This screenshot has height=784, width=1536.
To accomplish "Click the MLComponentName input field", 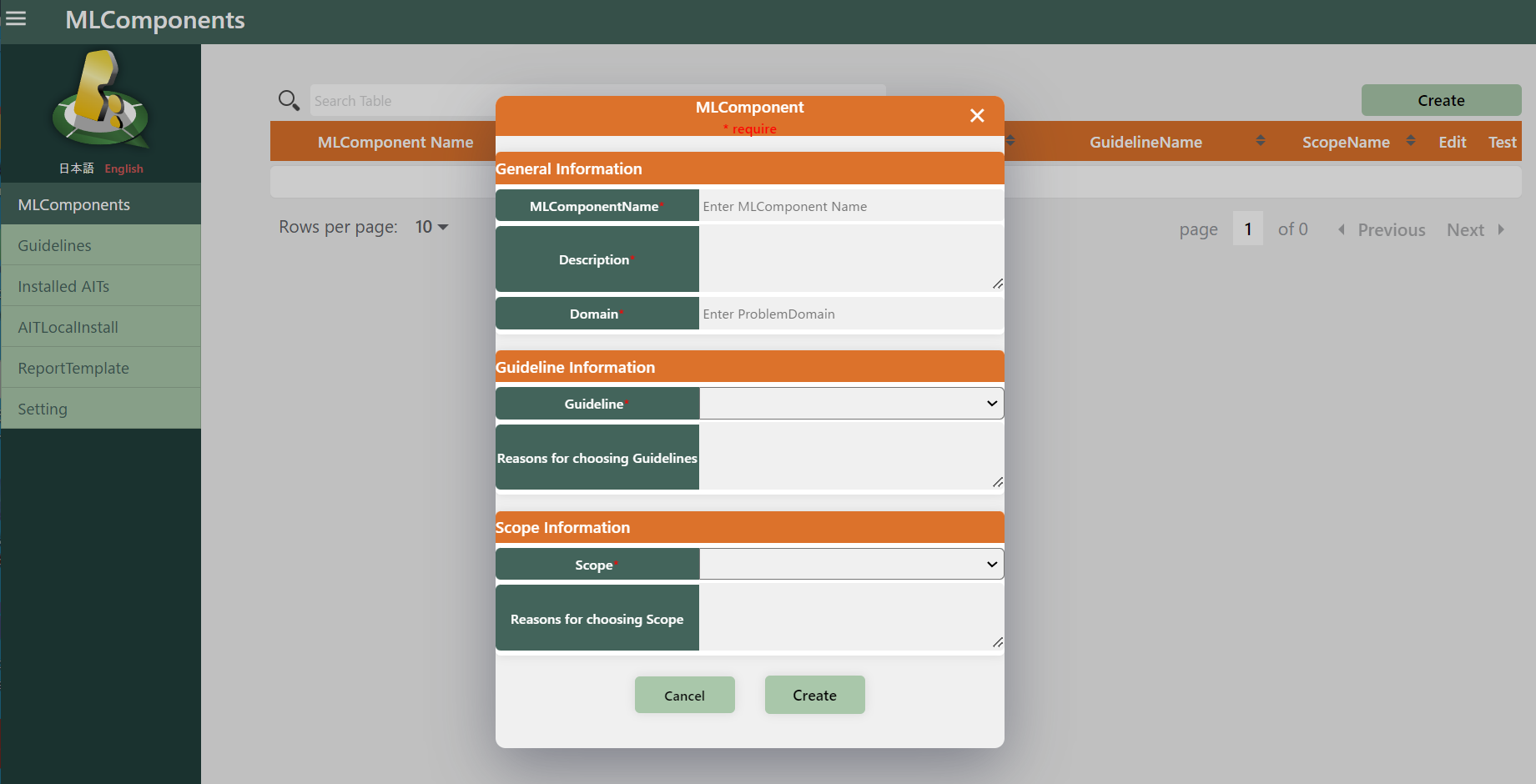I will tap(851, 206).
